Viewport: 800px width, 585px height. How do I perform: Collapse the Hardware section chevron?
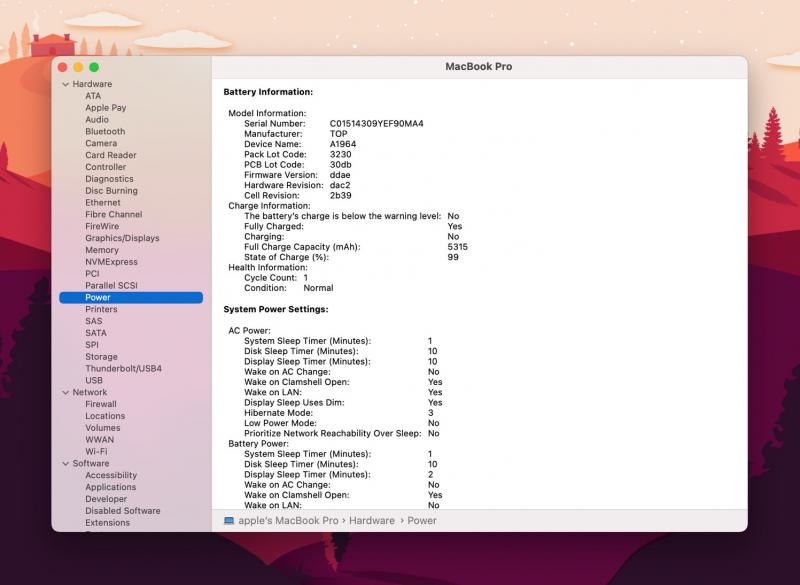[x=66, y=84]
